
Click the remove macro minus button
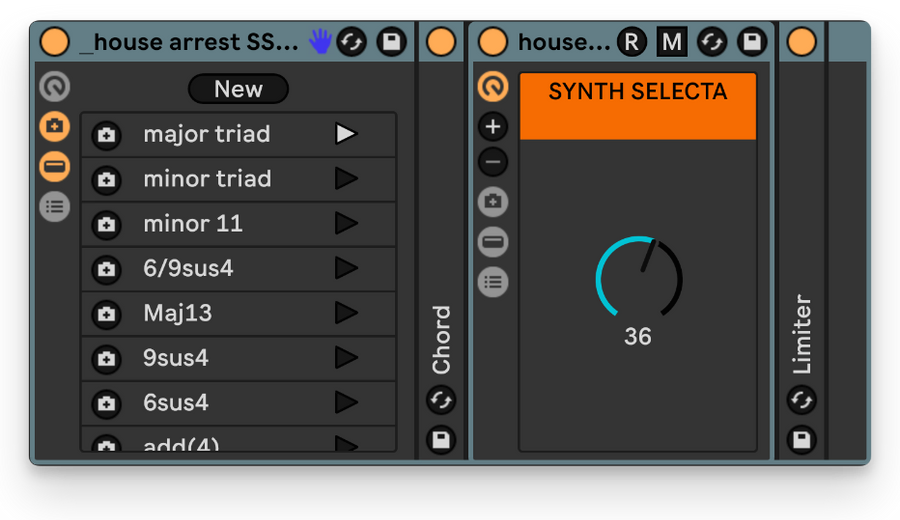coord(493,162)
